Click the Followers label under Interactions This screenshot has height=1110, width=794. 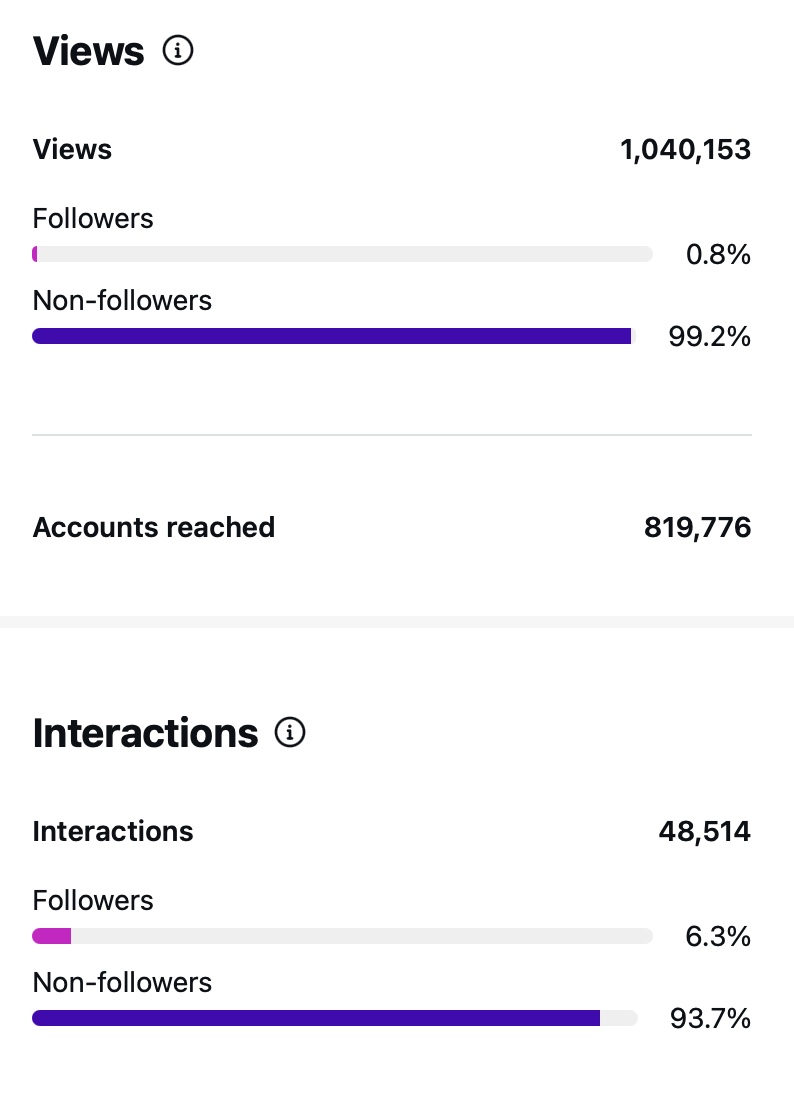(x=93, y=900)
